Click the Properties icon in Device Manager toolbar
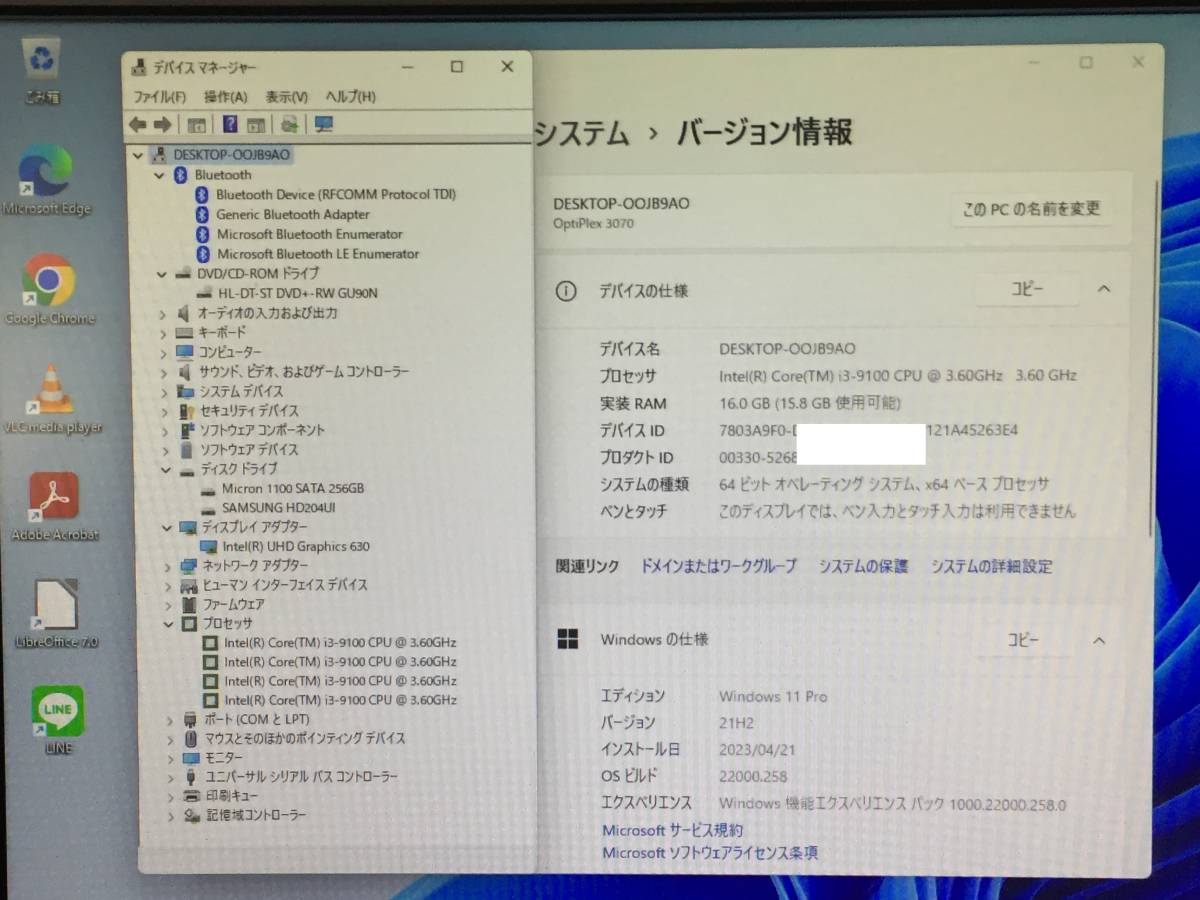 [x=196, y=124]
